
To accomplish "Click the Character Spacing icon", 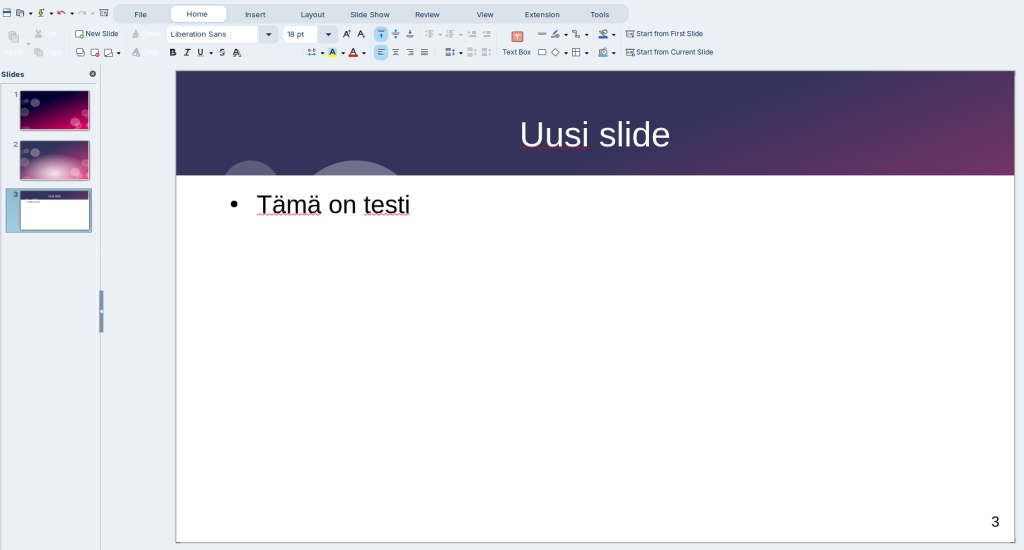I will (312, 52).
